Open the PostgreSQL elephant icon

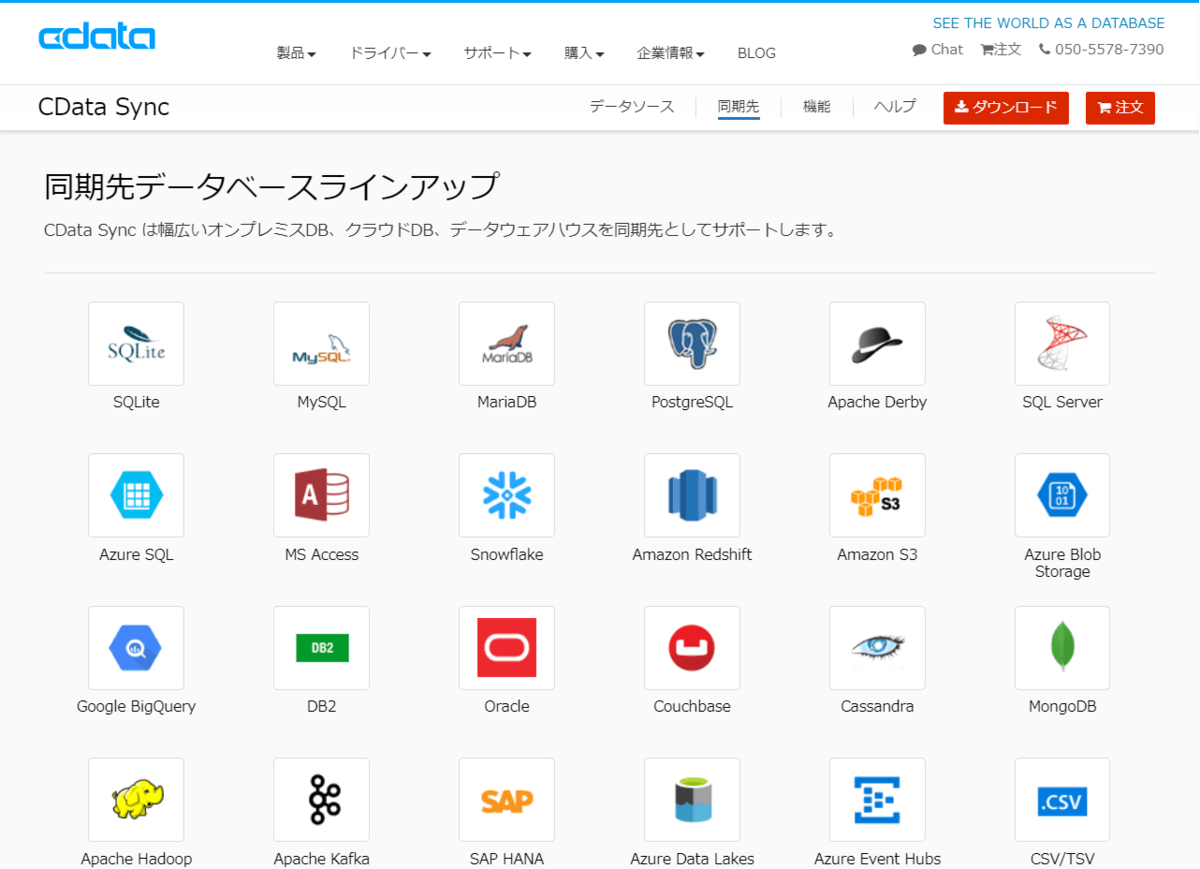pyautogui.click(x=692, y=344)
